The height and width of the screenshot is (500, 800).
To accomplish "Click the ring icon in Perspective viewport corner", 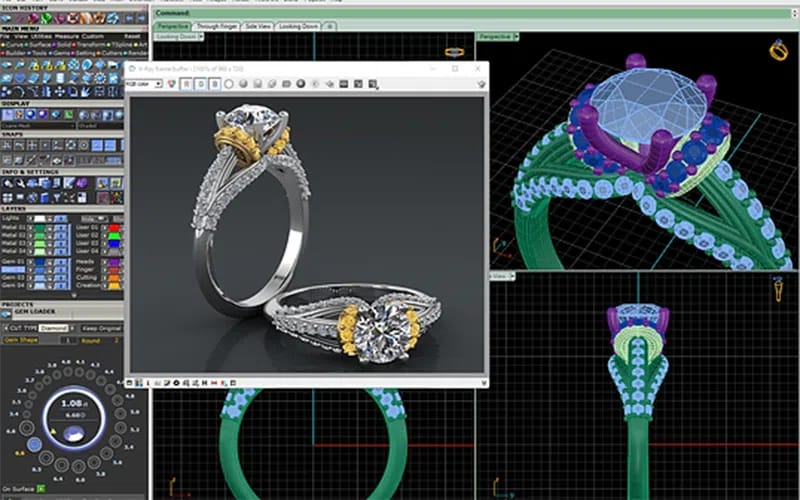I will click(777, 49).
